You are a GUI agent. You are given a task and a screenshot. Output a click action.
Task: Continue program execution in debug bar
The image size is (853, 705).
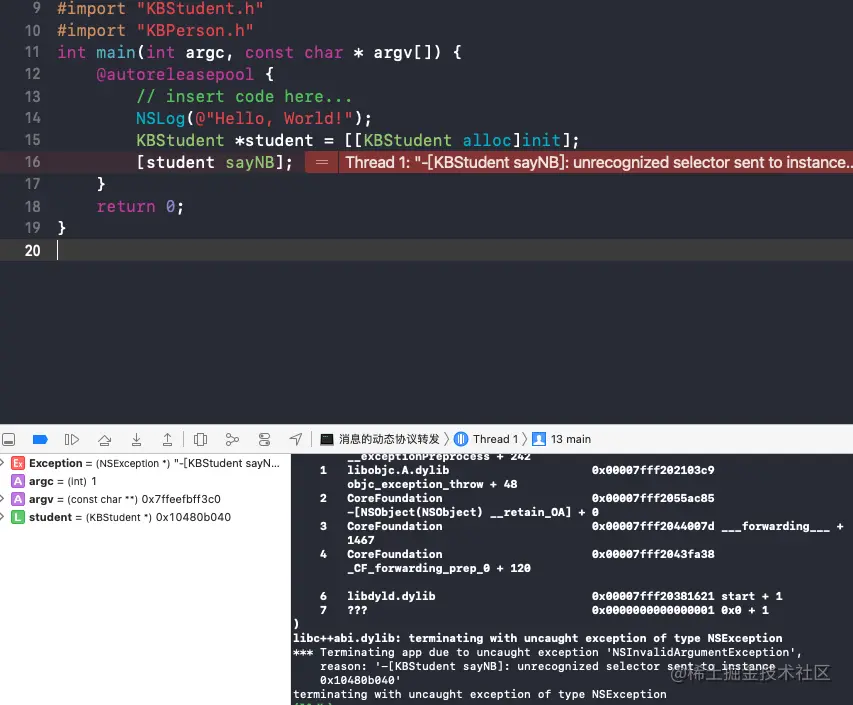(72, 439)
